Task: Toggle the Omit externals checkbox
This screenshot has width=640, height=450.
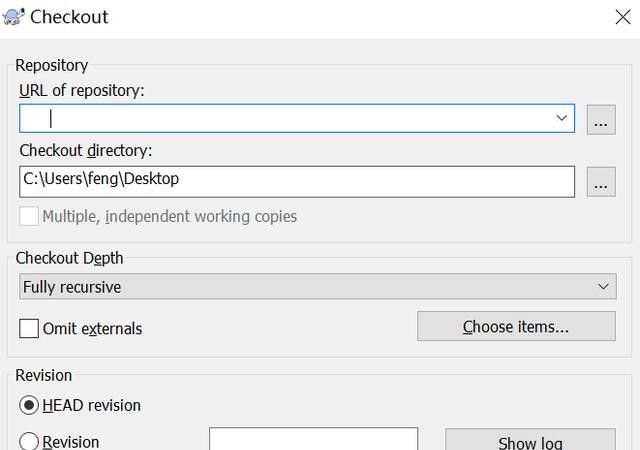Action: coord(29,328)
